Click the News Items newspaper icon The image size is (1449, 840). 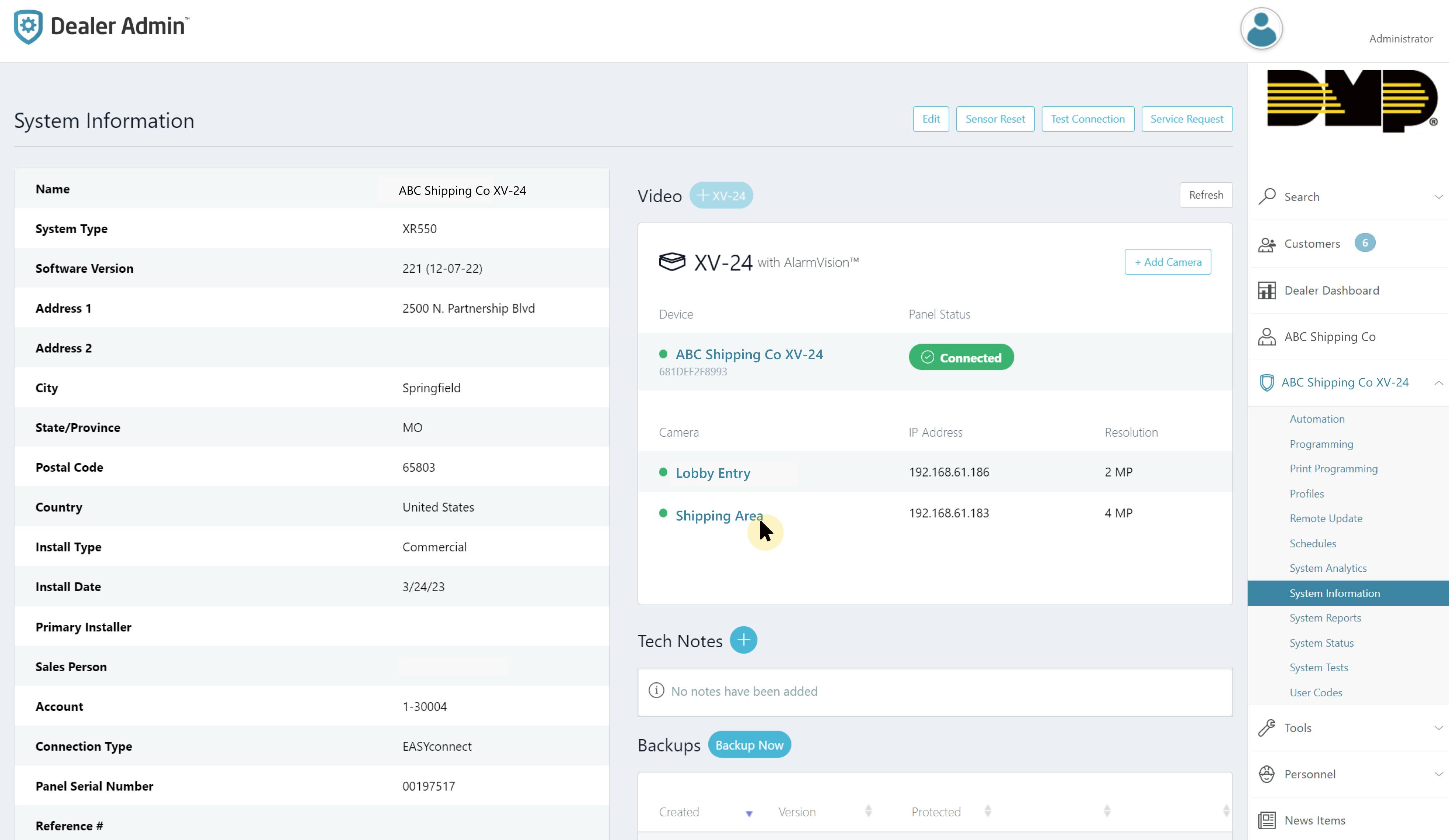pyautogui.click(x=1266, y=820)
